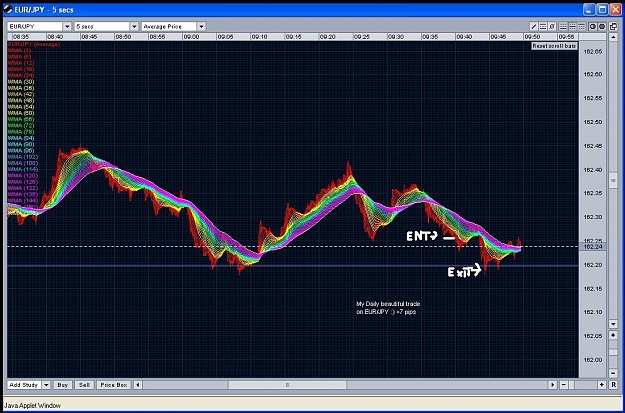Click the WMA (114) legend entry
The image size is (625, 413).
pyautogui.click(x=23, y=169)
